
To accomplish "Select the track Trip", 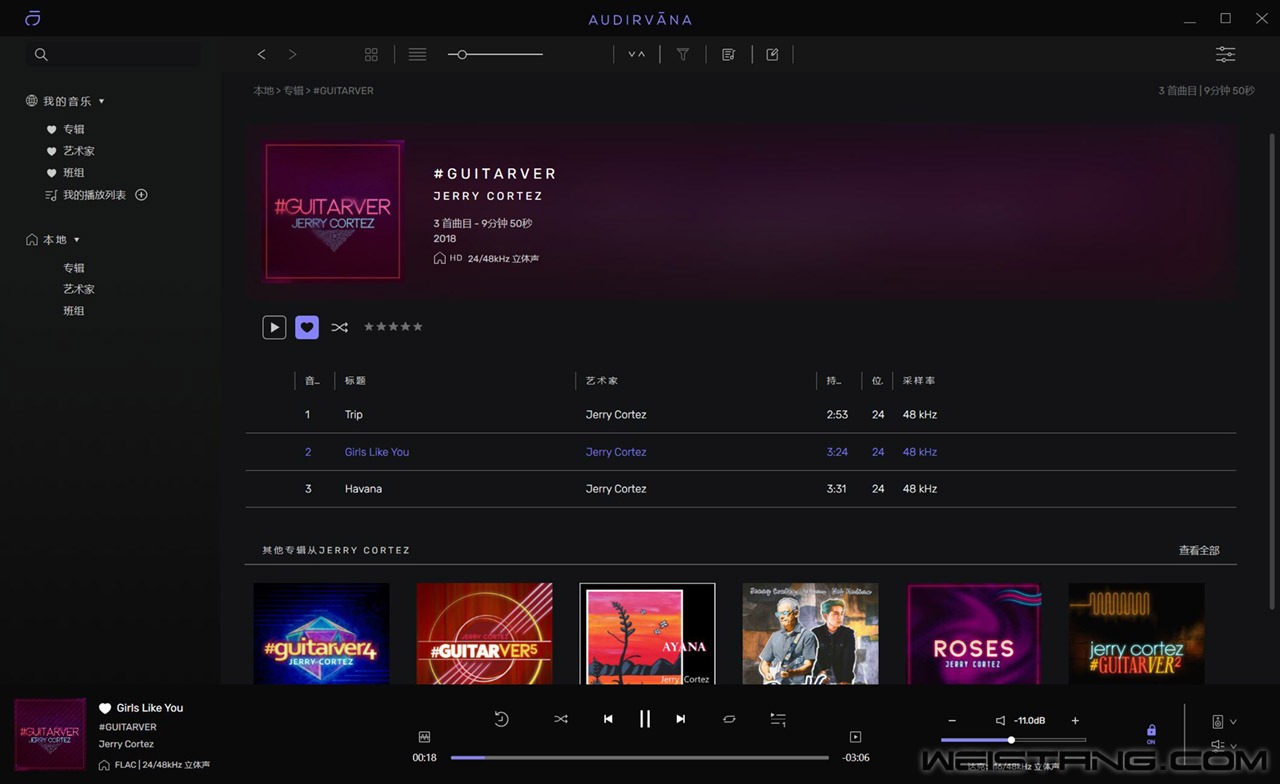I will click(740, 414).
